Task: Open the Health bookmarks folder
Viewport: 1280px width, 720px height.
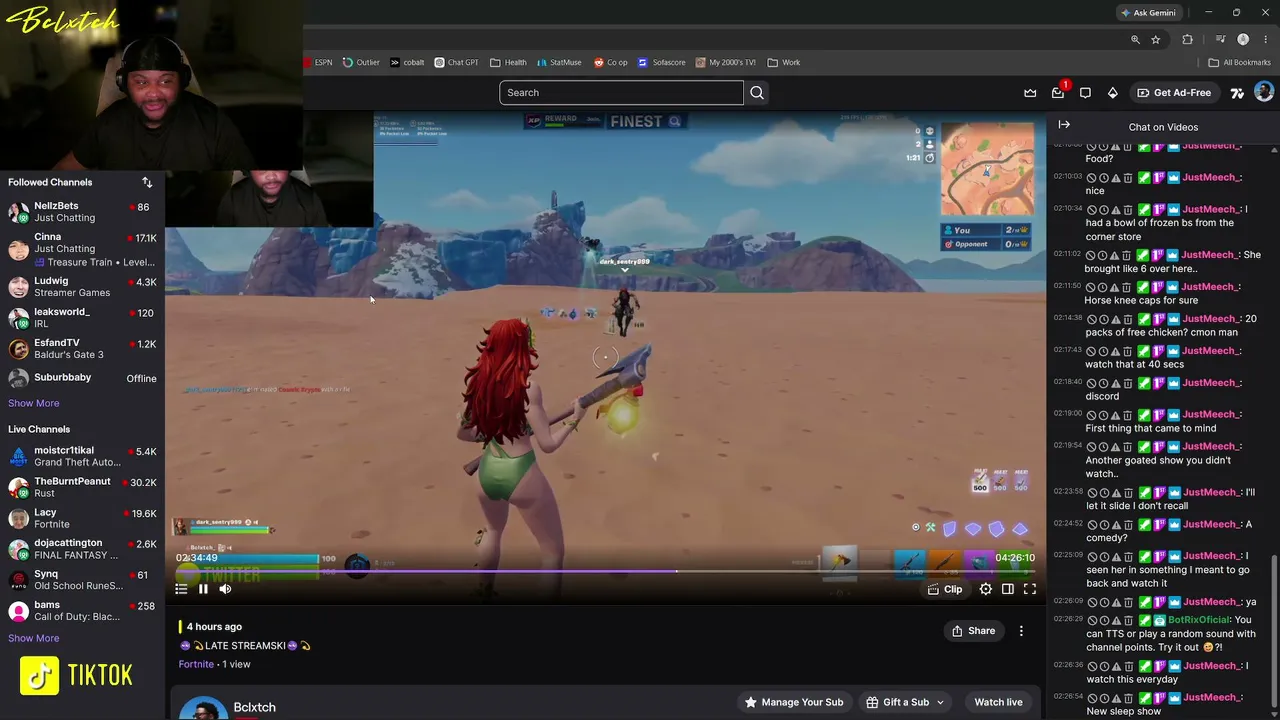Action: [508, 62]
